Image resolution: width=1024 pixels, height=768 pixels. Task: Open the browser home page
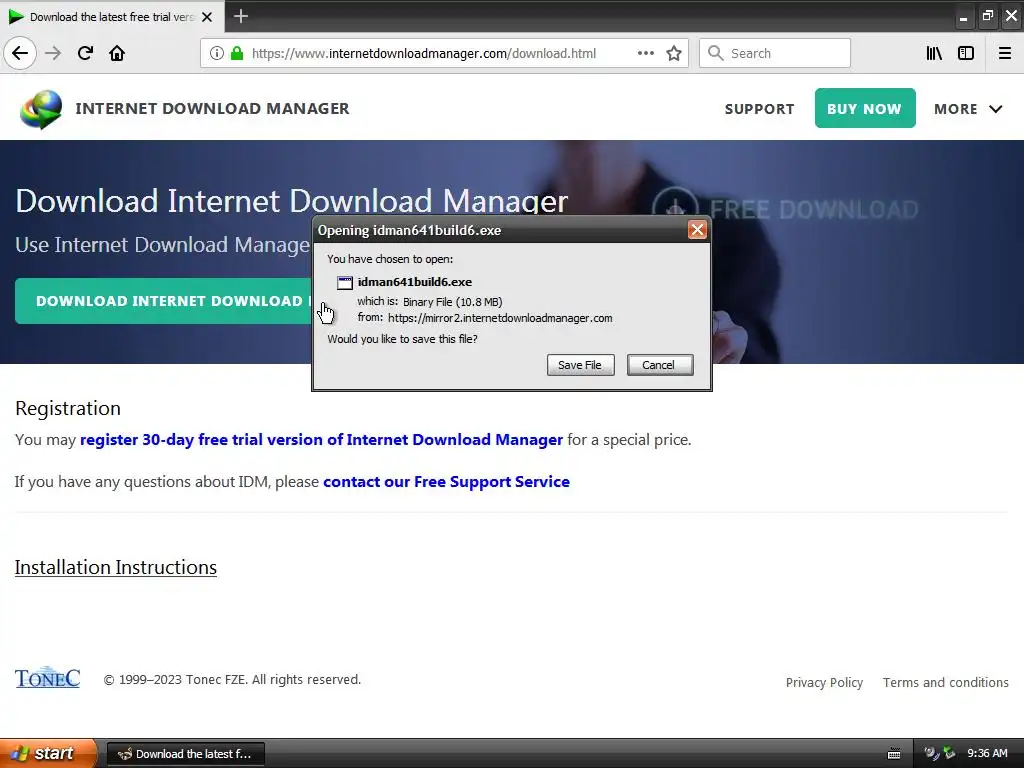pos(117,53)
